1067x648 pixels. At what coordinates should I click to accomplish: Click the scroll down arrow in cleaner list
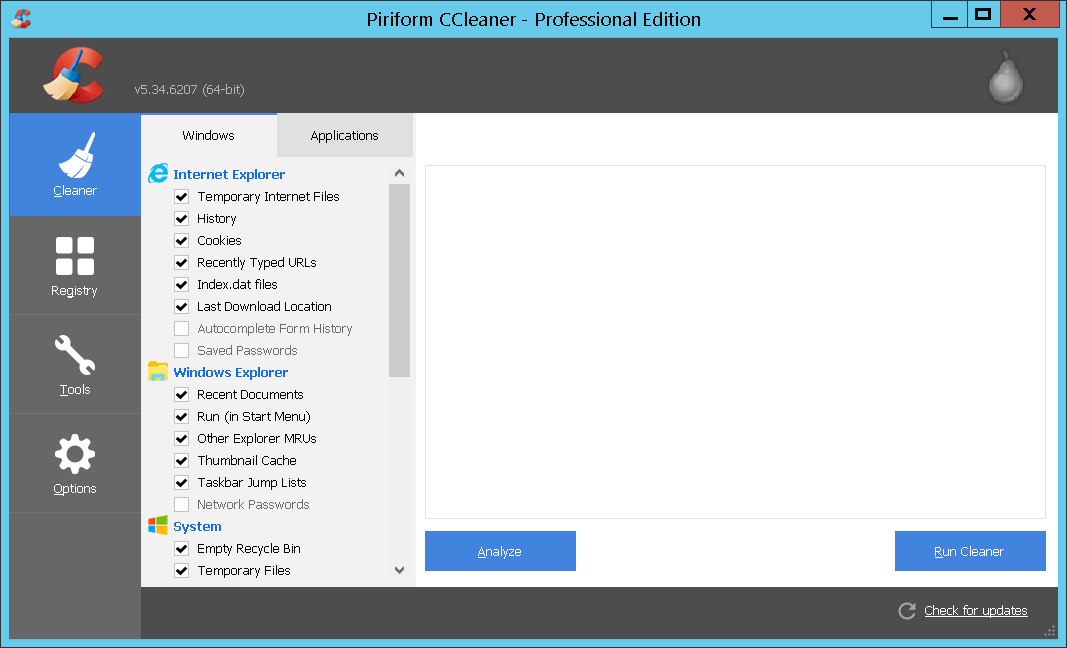click(x=399, y=570)
